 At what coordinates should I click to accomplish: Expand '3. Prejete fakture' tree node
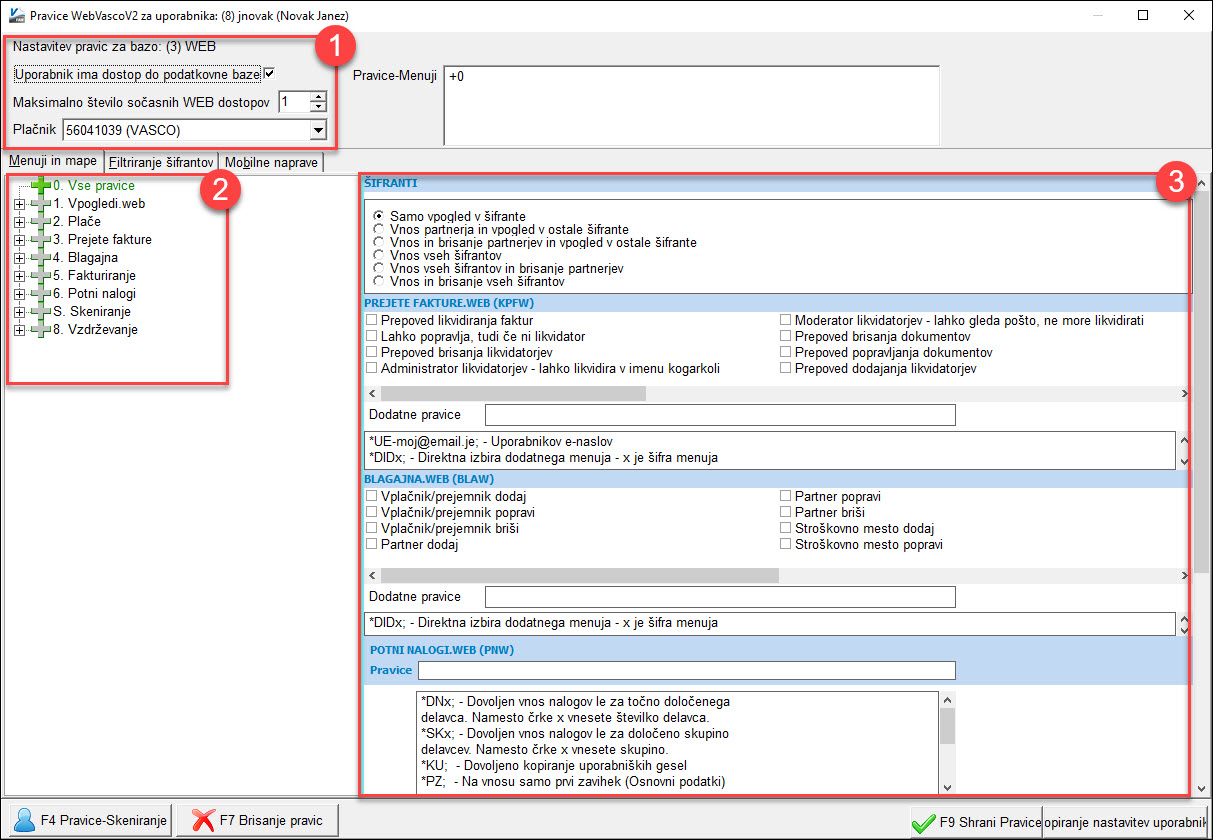19,240
